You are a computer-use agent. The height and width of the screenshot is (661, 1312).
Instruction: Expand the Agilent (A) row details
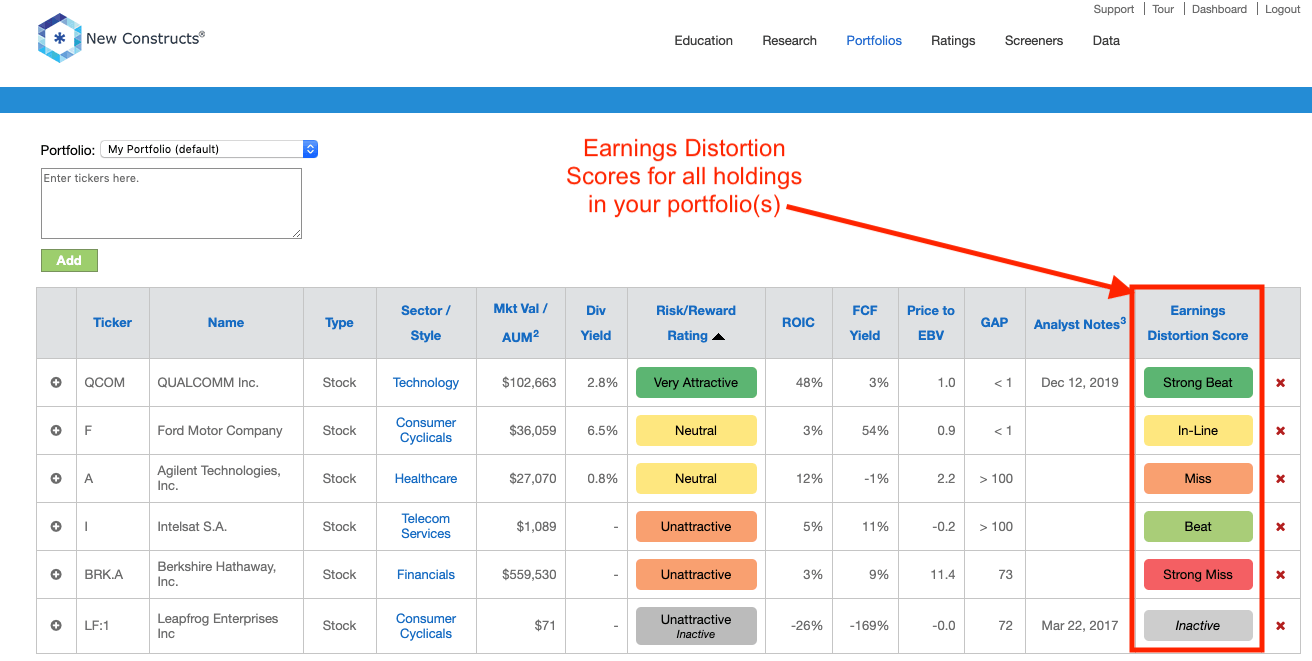(x=56, y=479)
